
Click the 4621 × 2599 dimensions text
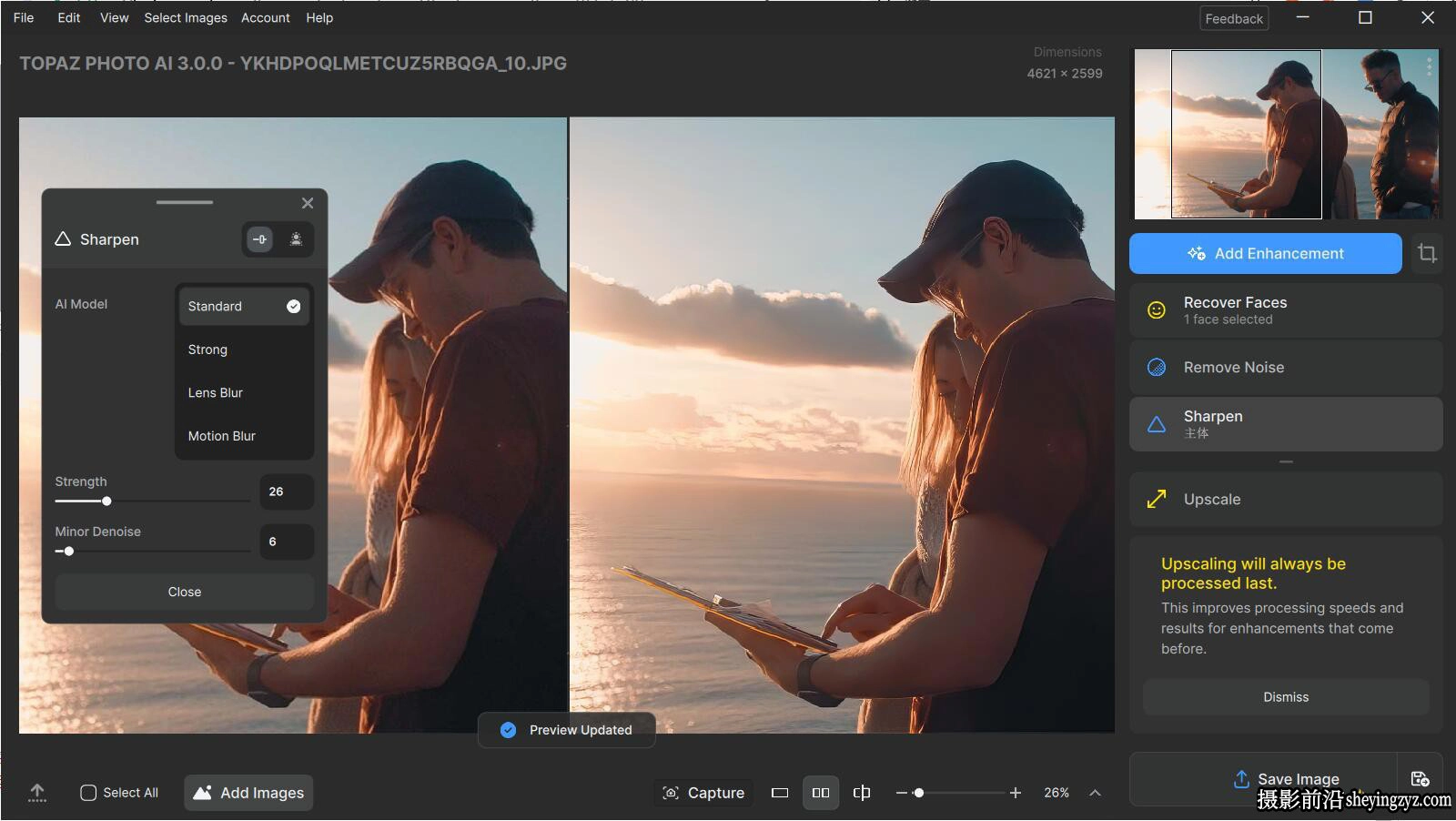[1065, 74]
